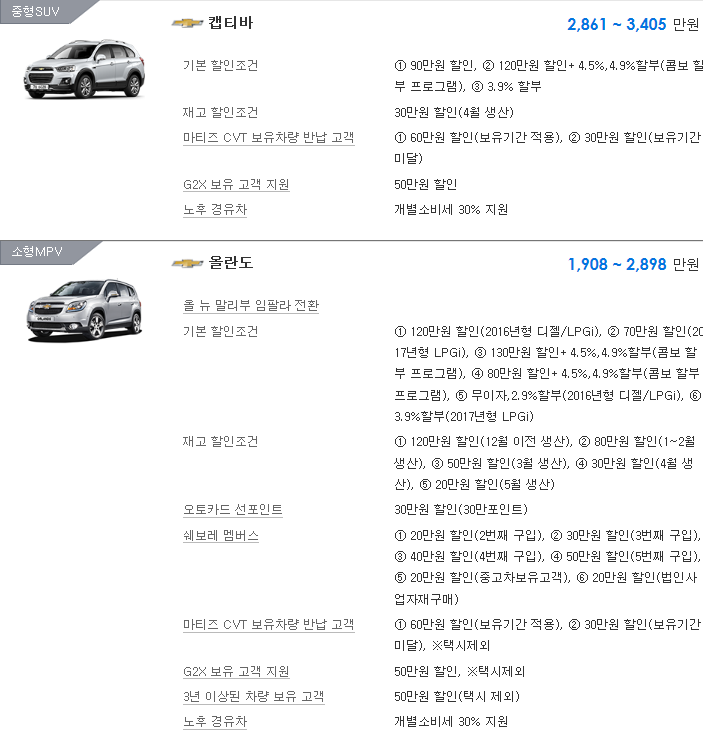
Task: Click Captiva's 노후 경유차 link
Action: click(215, 210)
